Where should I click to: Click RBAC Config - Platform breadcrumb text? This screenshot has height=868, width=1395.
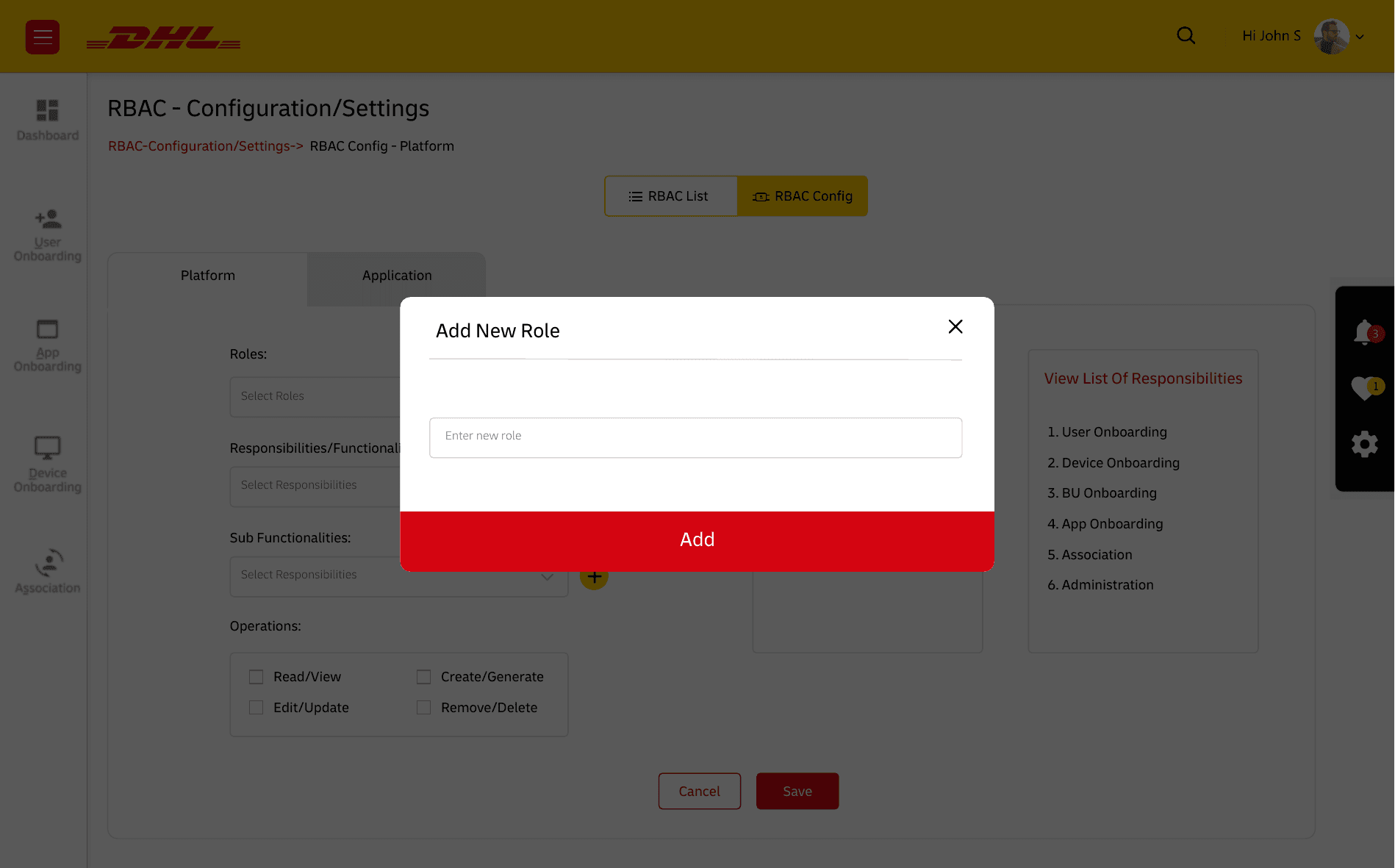point(381,146)
